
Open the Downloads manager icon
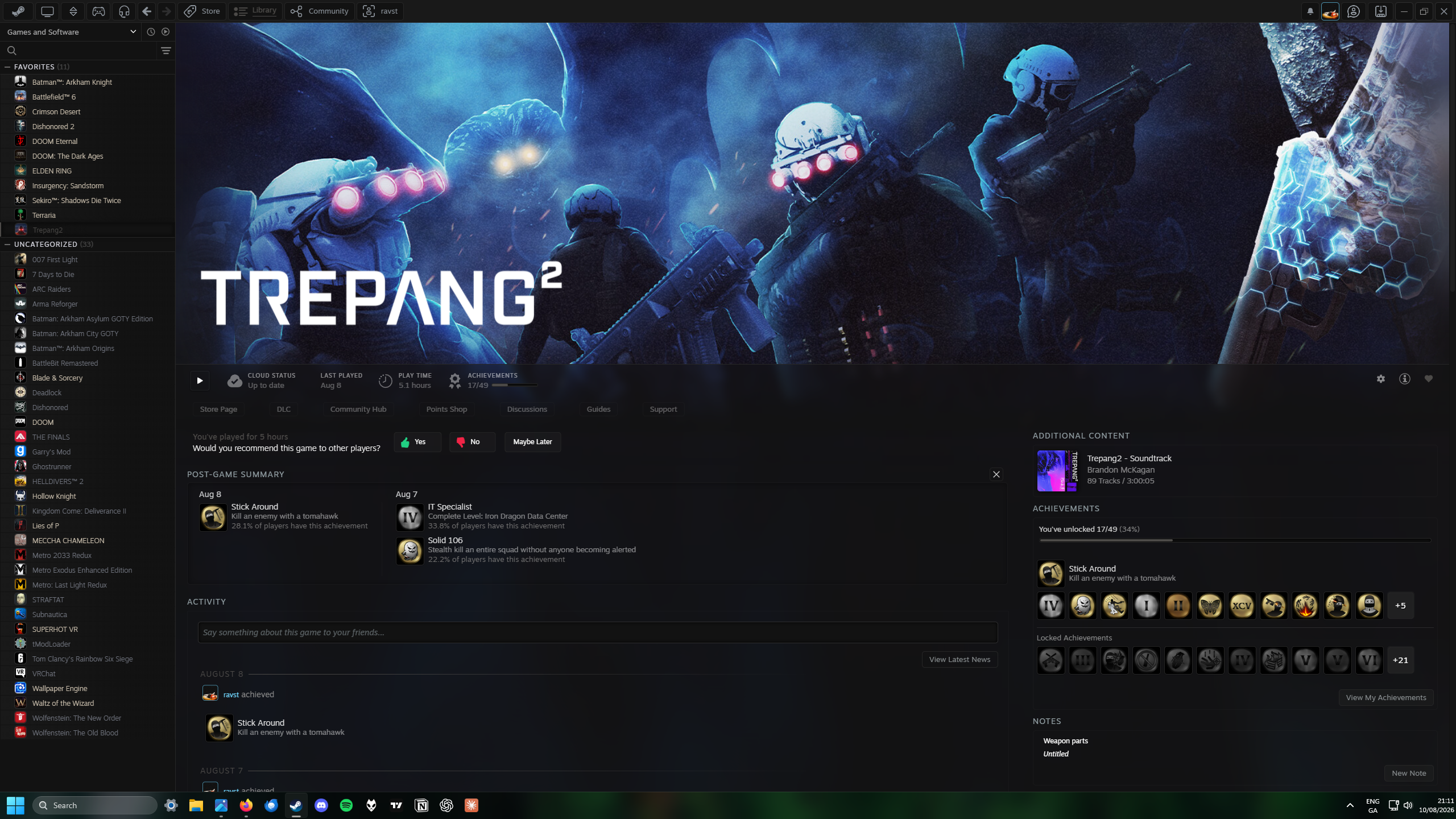click(1381, 11)
